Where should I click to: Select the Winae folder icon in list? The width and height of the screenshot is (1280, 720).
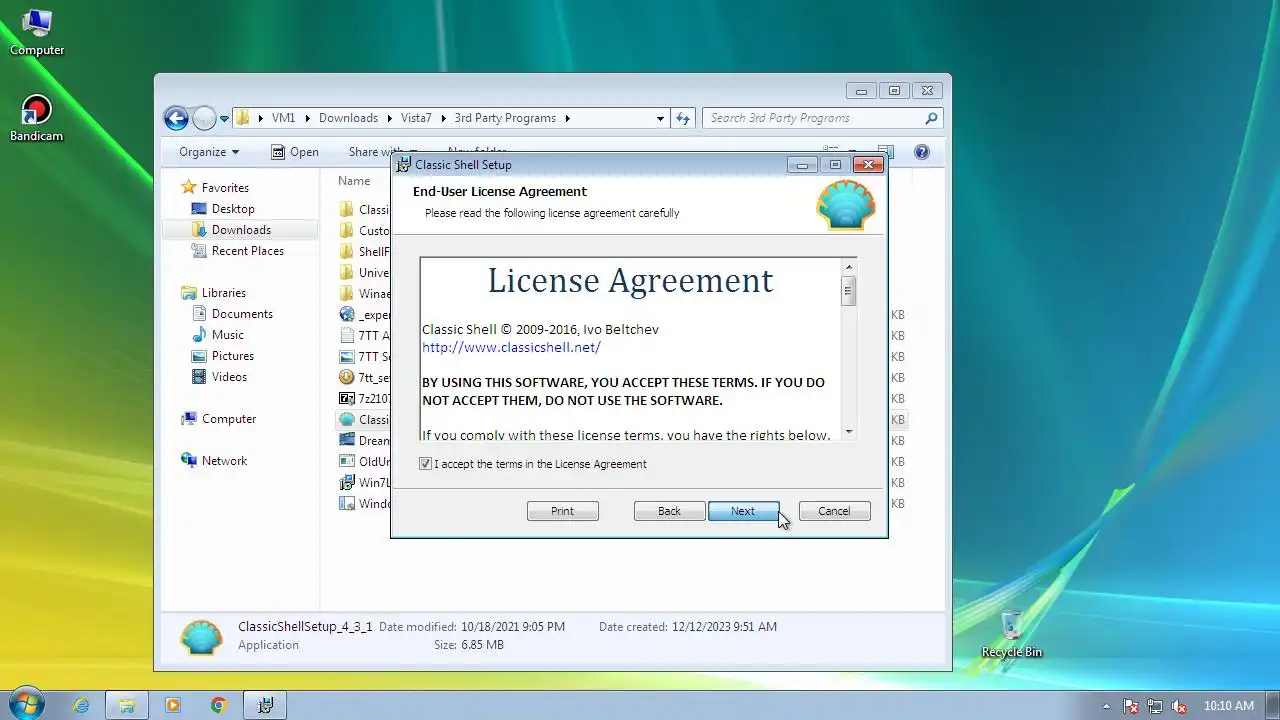(347, 293)
